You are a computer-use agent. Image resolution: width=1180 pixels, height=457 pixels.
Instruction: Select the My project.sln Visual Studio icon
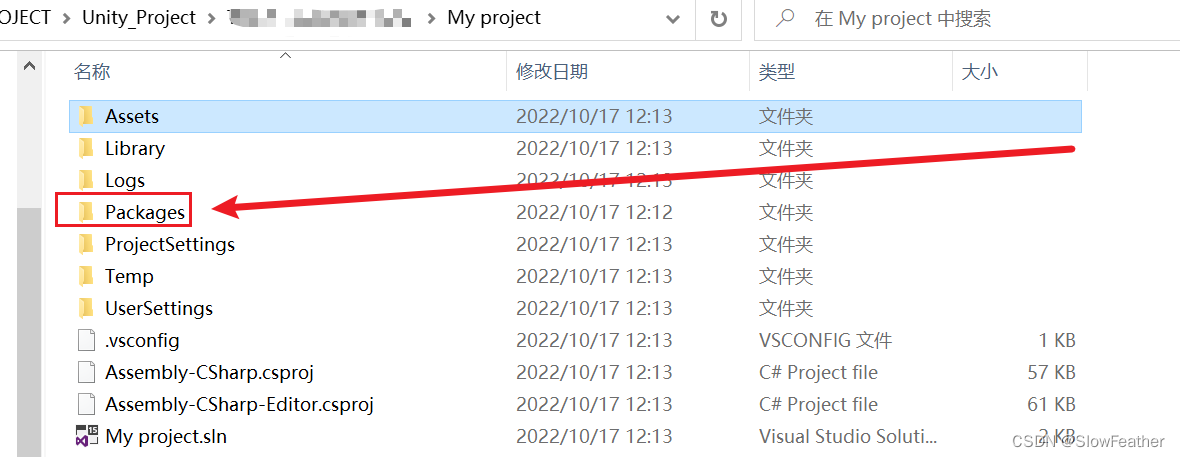tap(87, 436)
